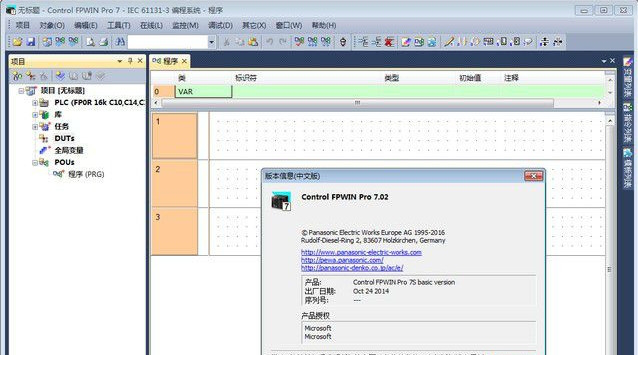Click the 初始值 column header
Screen dimensions: 638x369
(x=470, y=78)
